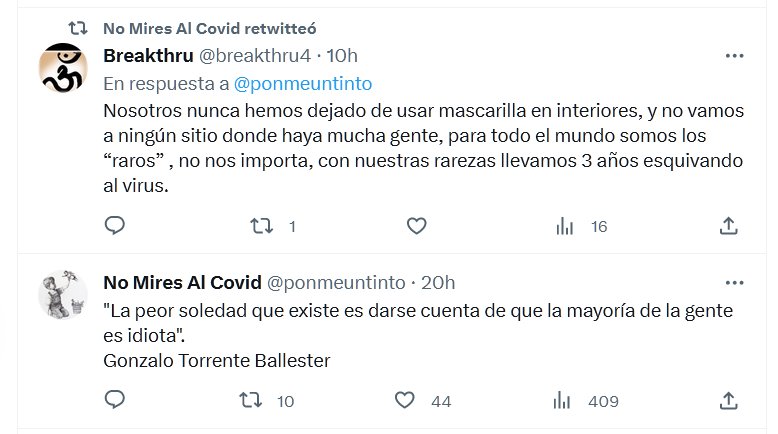Open No Mires Al Covid profile name
Viewport: 778px width, 434px height.
point(182,283)
